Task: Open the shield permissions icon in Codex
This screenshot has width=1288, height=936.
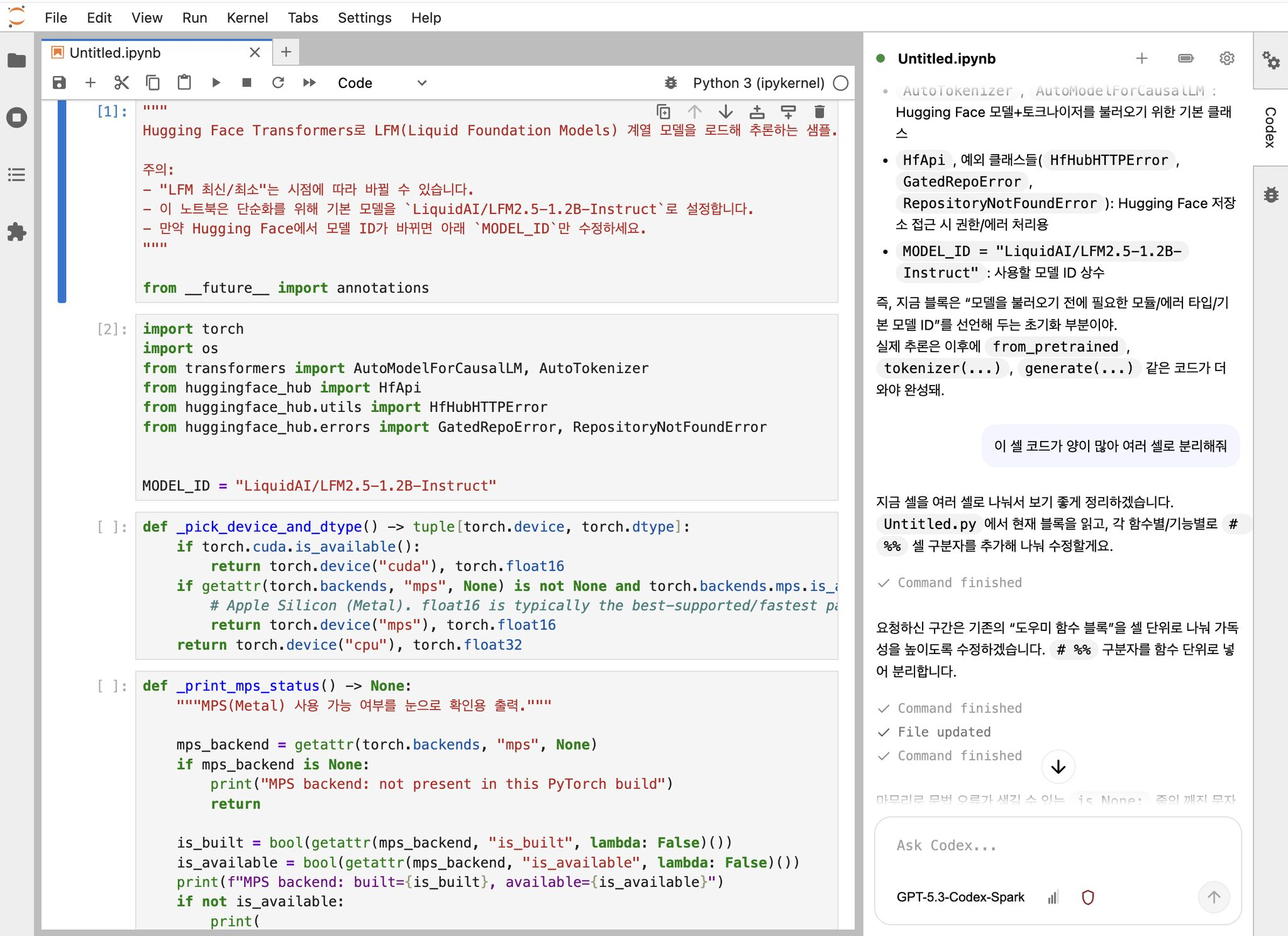Action: pyautogui.click(x=1088, y=898)
